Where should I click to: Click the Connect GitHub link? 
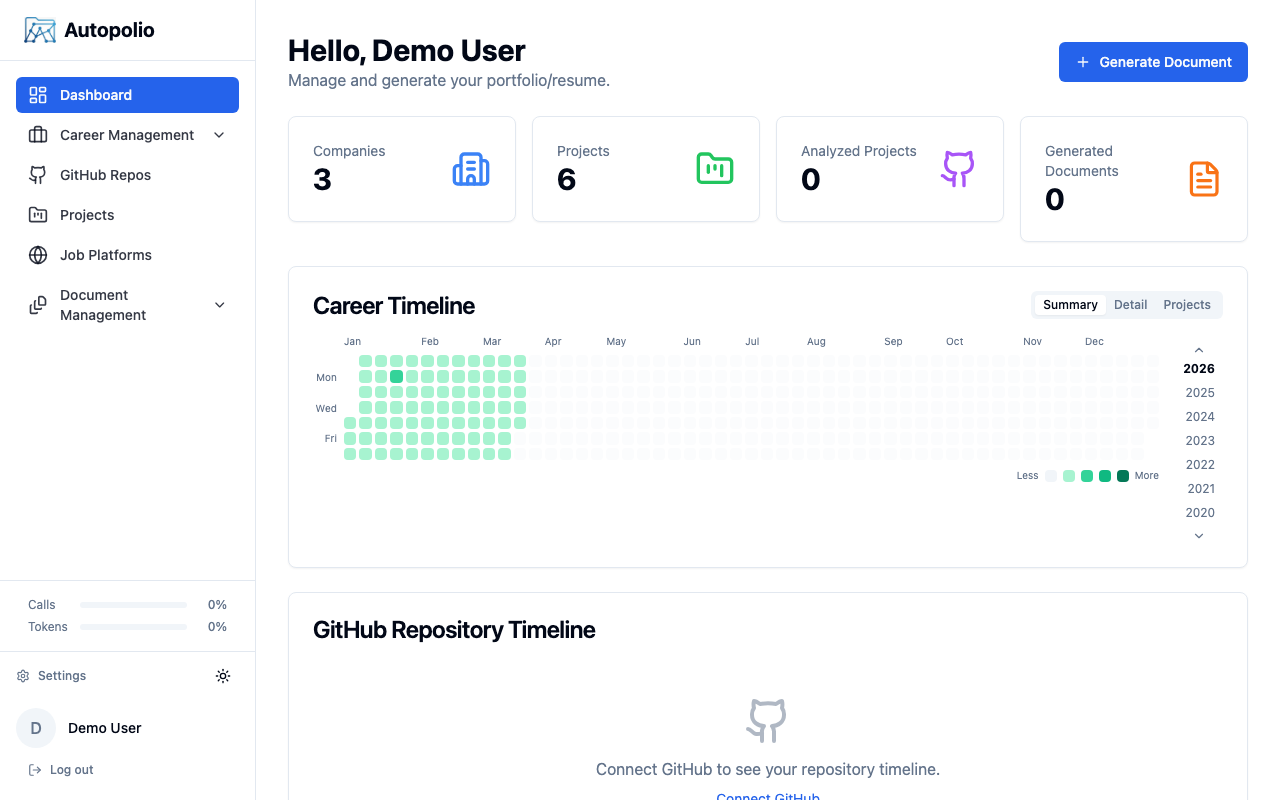pyautogui.click(x=767, y=795)
